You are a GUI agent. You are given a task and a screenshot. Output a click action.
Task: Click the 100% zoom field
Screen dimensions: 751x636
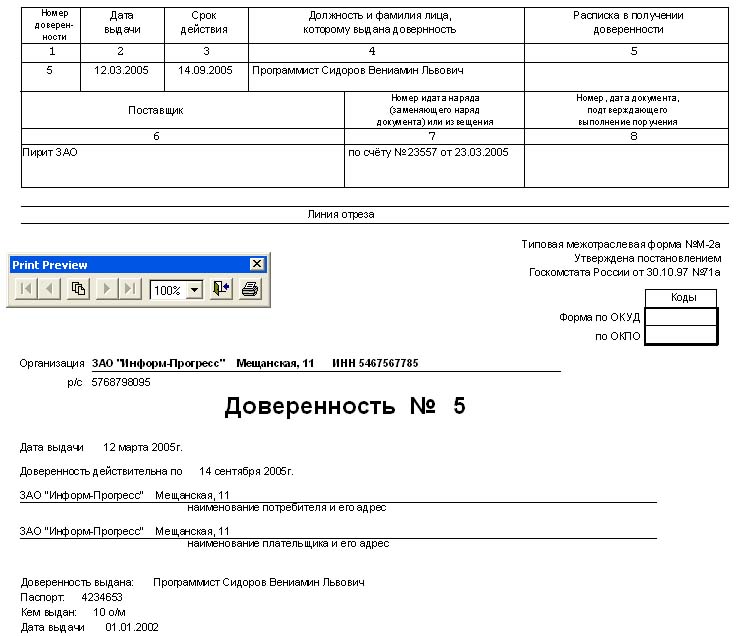[168, 290]
